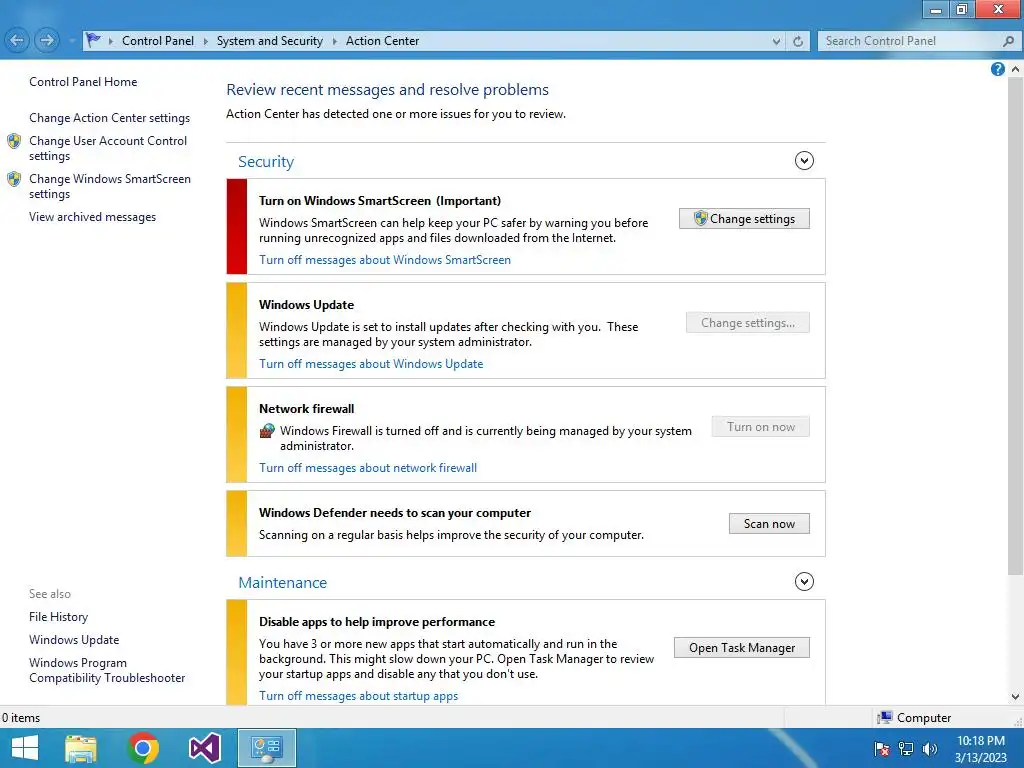
Task: Expand breadcrumb arrow before Control Panel
Action: pyautogui.click(x=110, y=41)
